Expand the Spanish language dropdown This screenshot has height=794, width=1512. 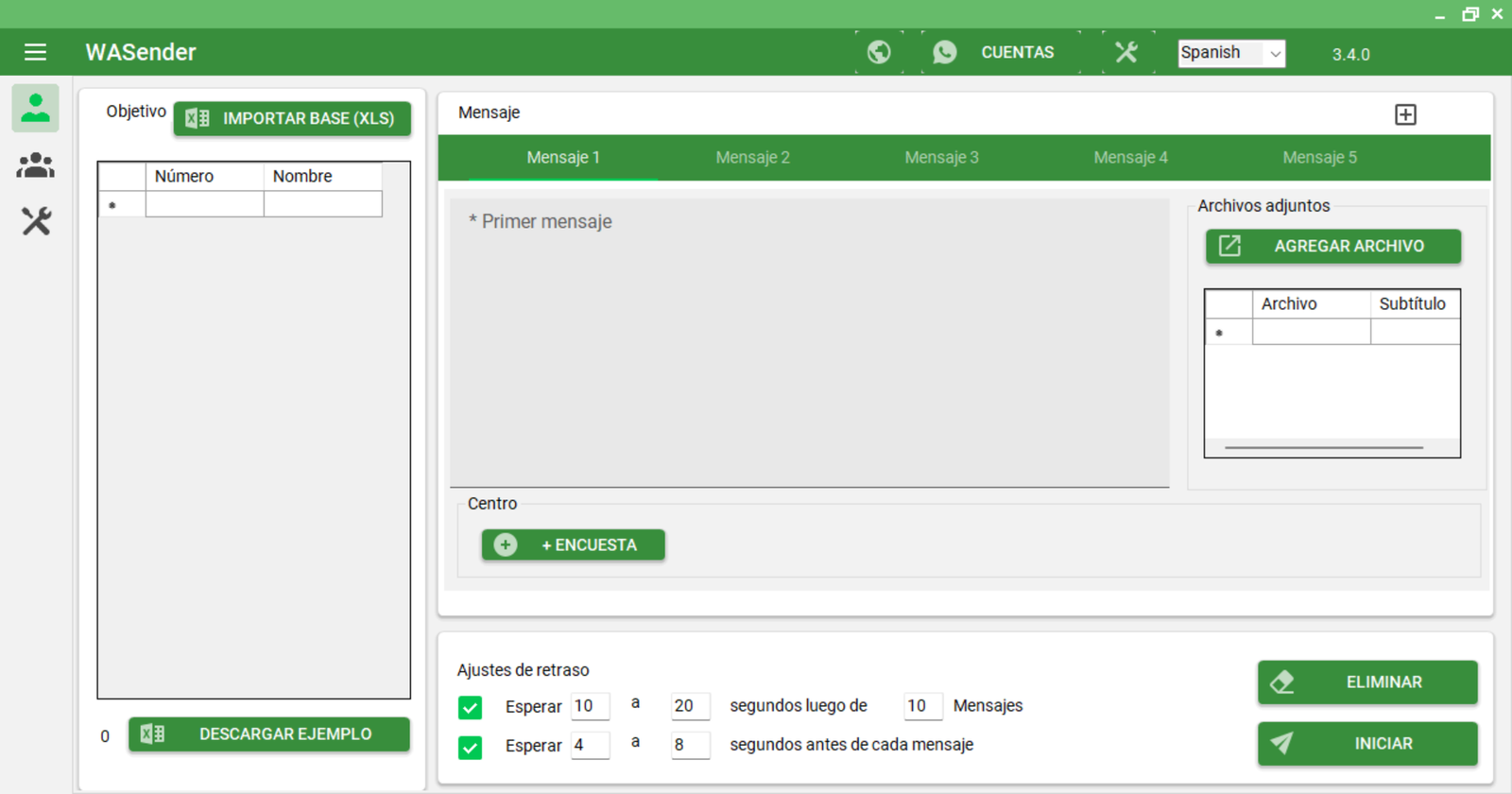pos(1231,53)
